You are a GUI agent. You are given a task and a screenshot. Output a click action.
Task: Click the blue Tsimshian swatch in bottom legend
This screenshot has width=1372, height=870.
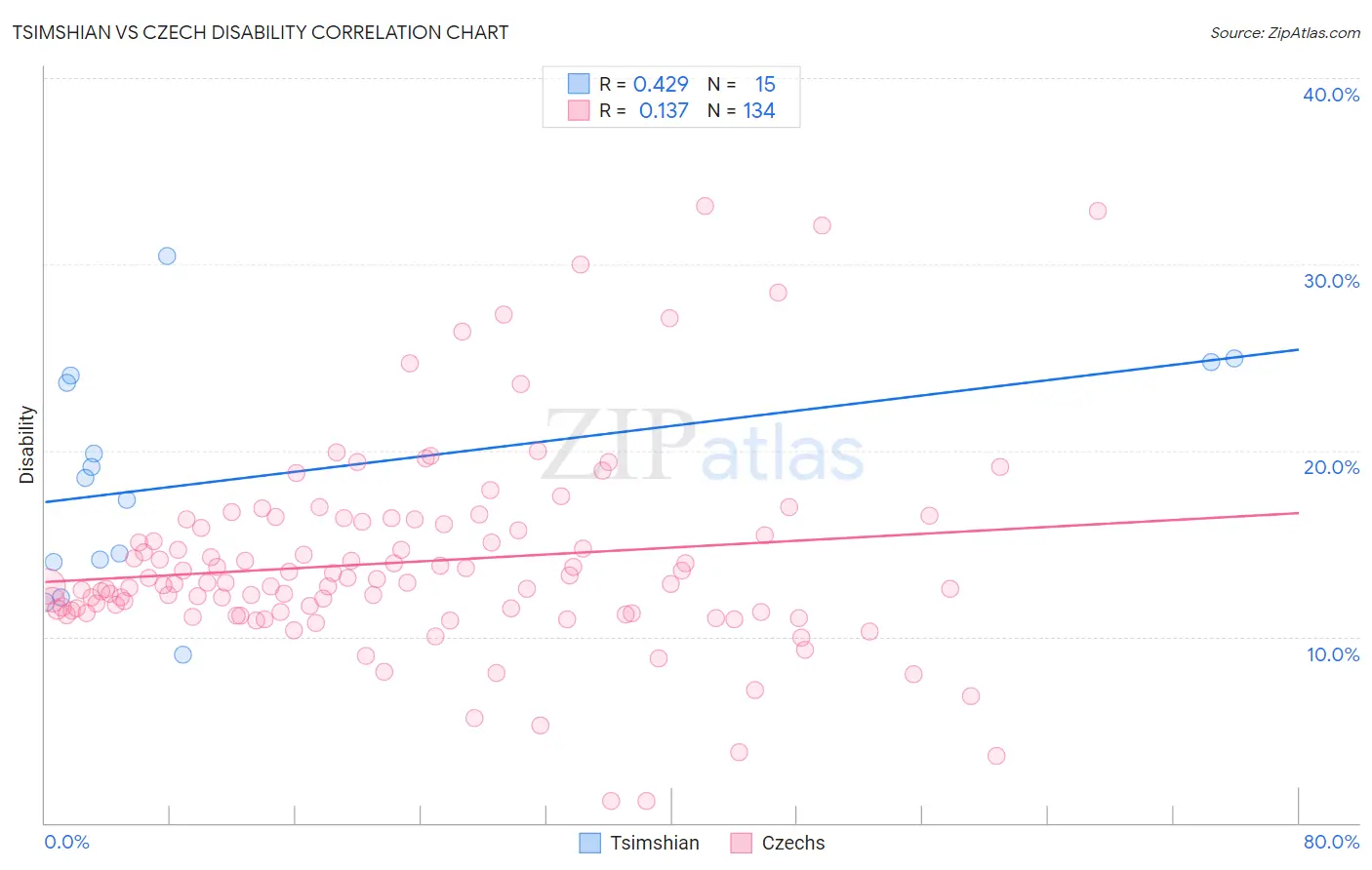tap(589, 843)
